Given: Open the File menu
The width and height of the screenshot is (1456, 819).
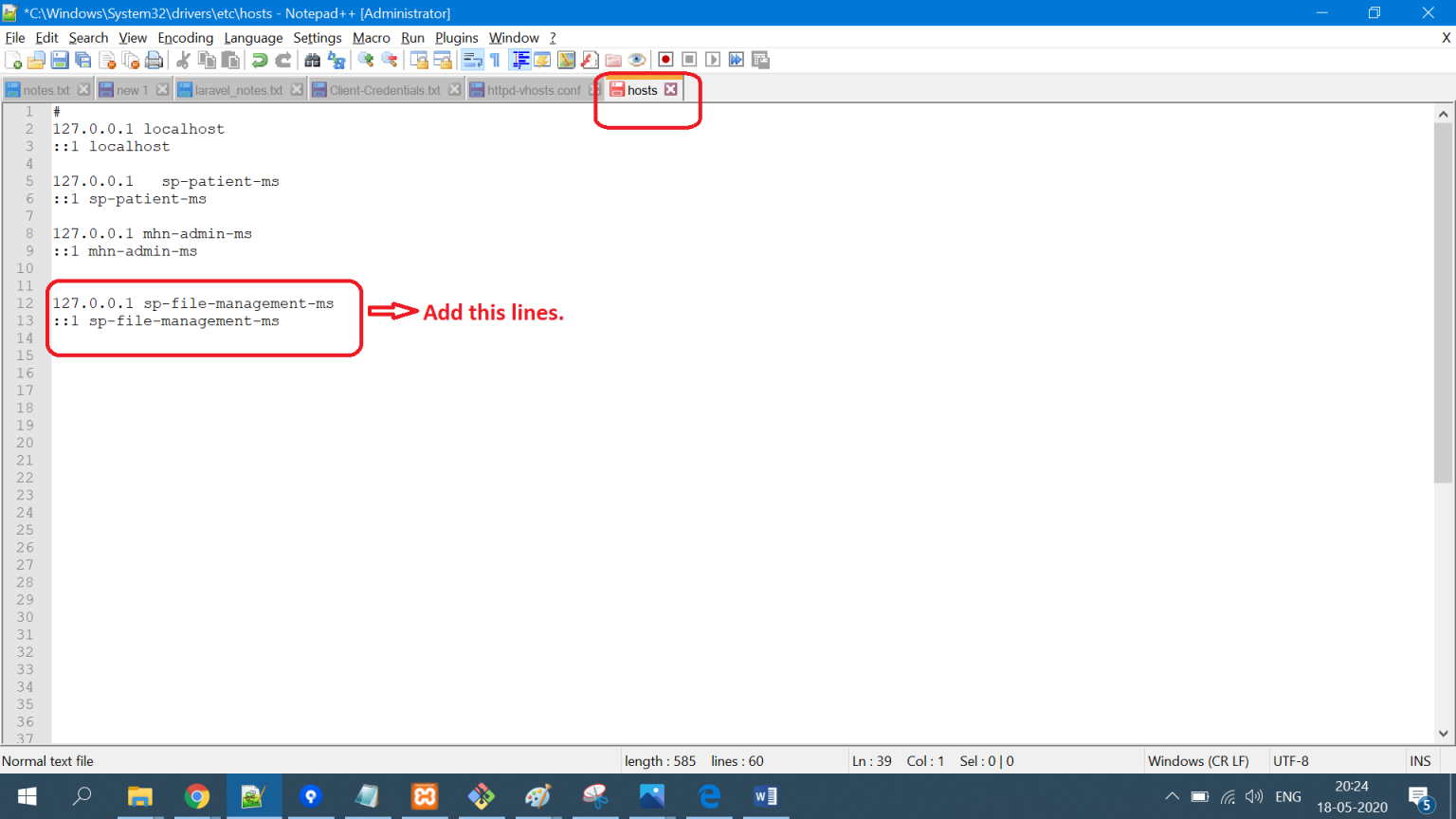Looking at the screenshot, I should click(15, 38).
